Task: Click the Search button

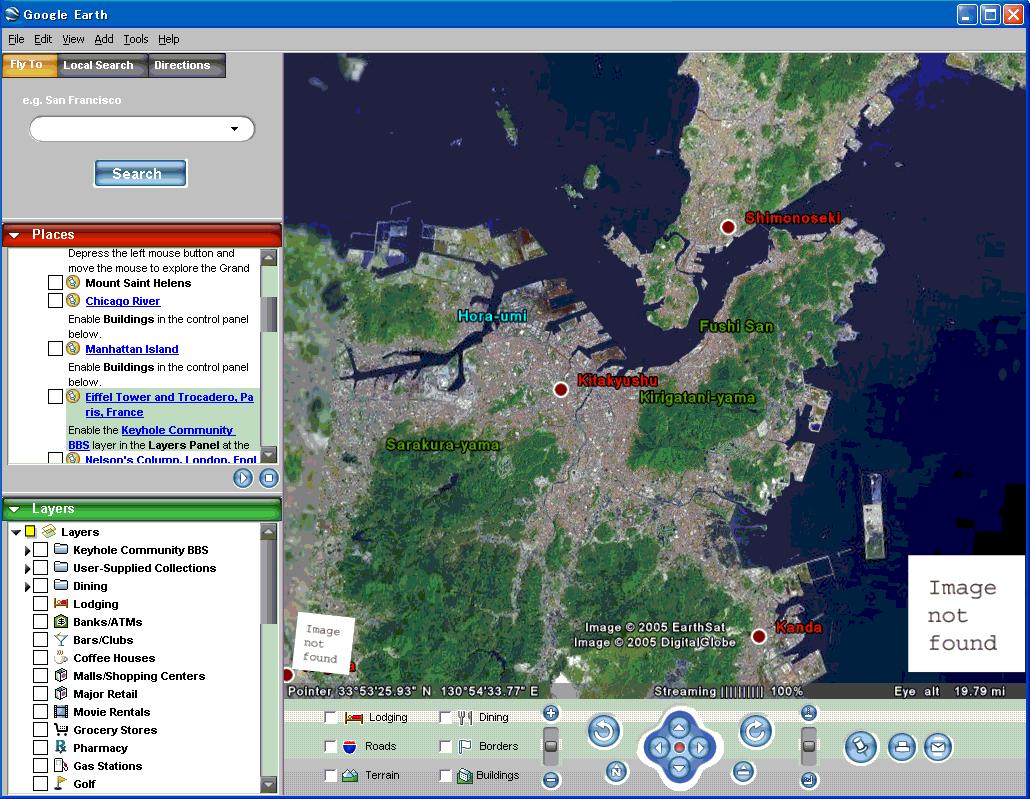Action: tap(140, 173)
